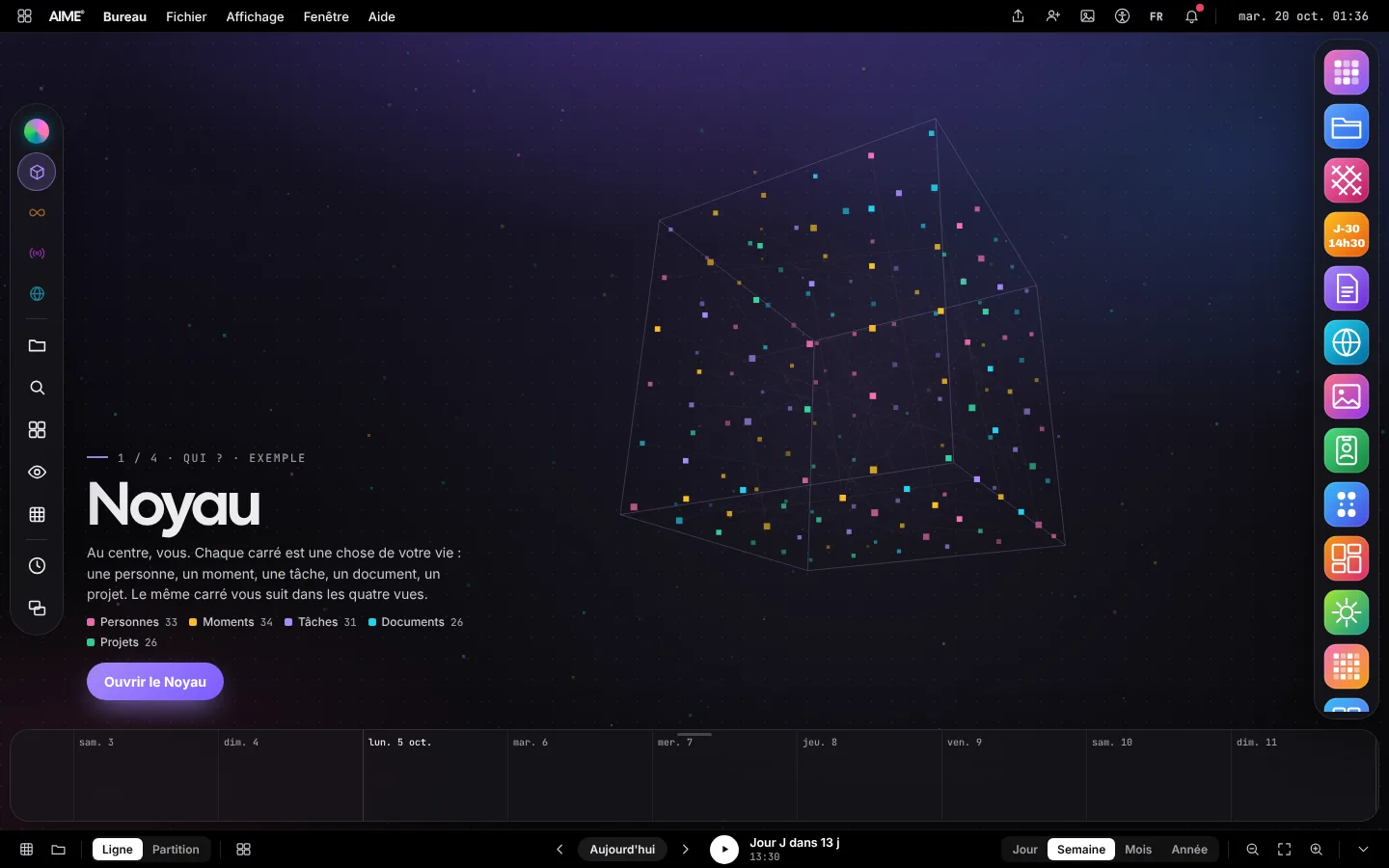This screenshot has height=868, width=1389.
Task: Switch timeline layout to Ligne
Action: (x=118, y=850)
